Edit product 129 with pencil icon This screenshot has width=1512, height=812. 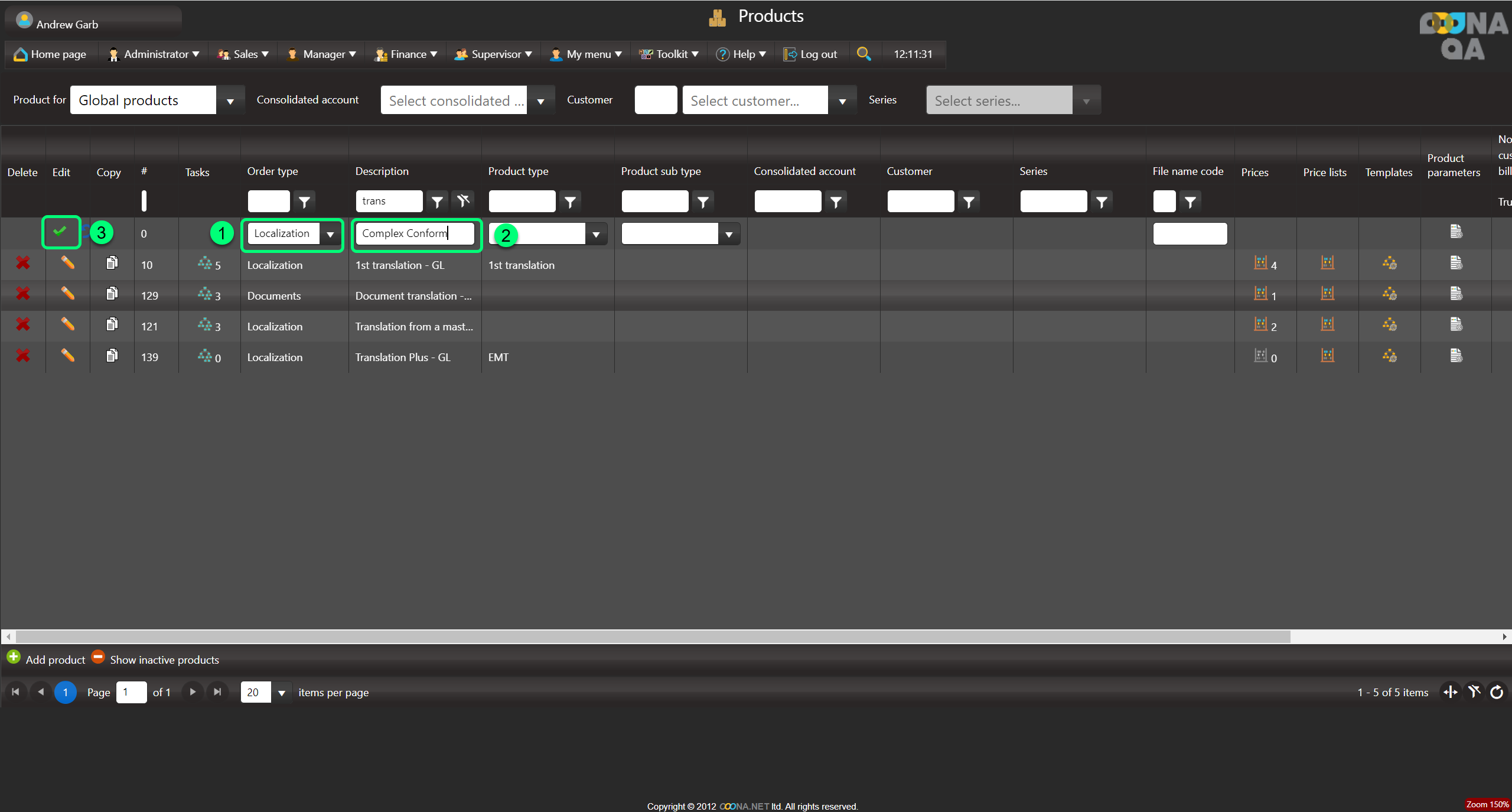(x=67, y=294)
